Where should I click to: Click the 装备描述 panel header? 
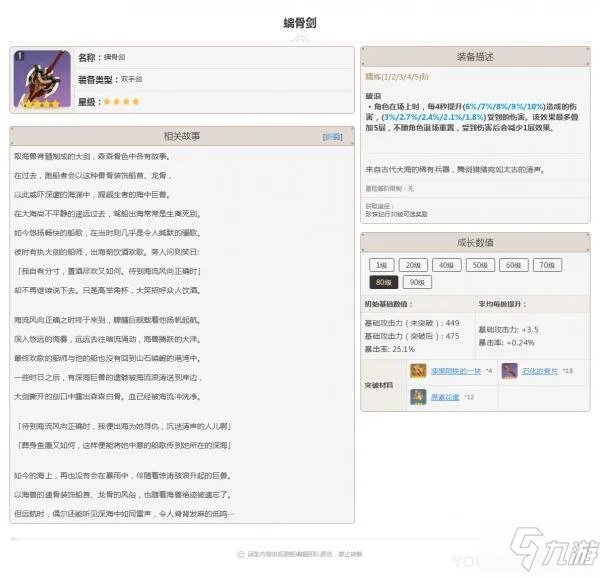pos(475,57)
